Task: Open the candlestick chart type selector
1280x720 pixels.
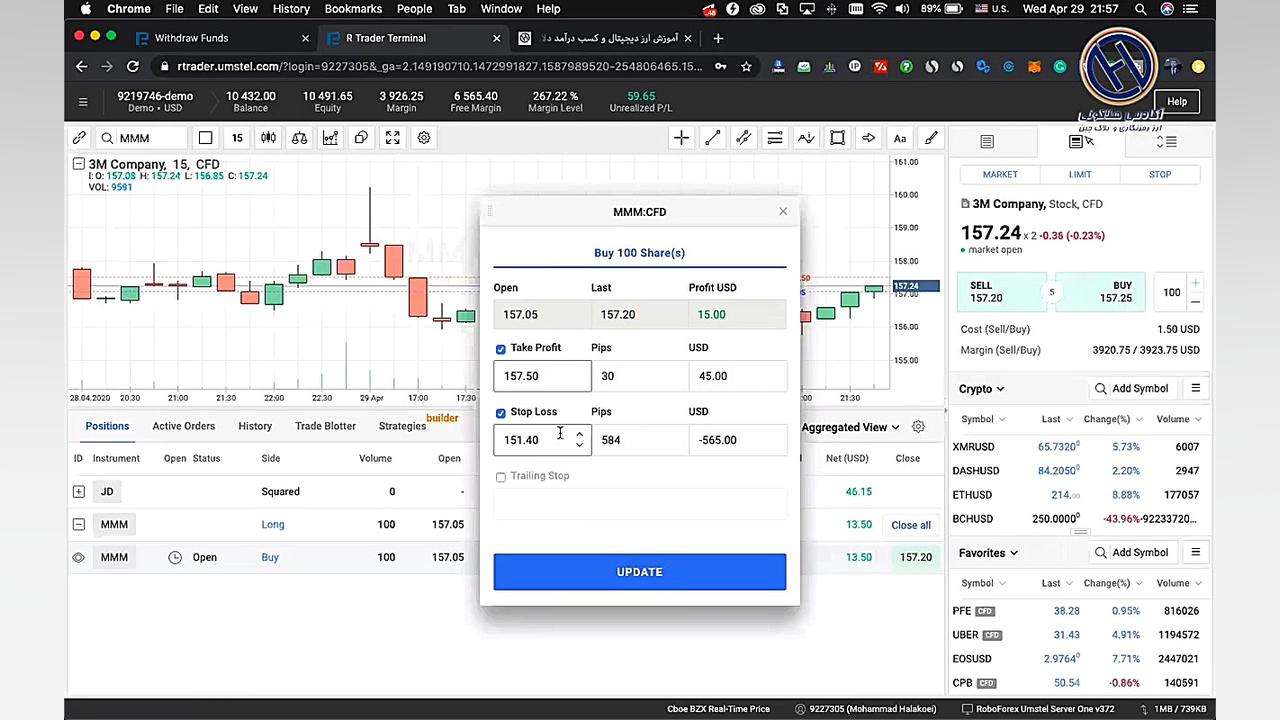Action: coord(268,138)
